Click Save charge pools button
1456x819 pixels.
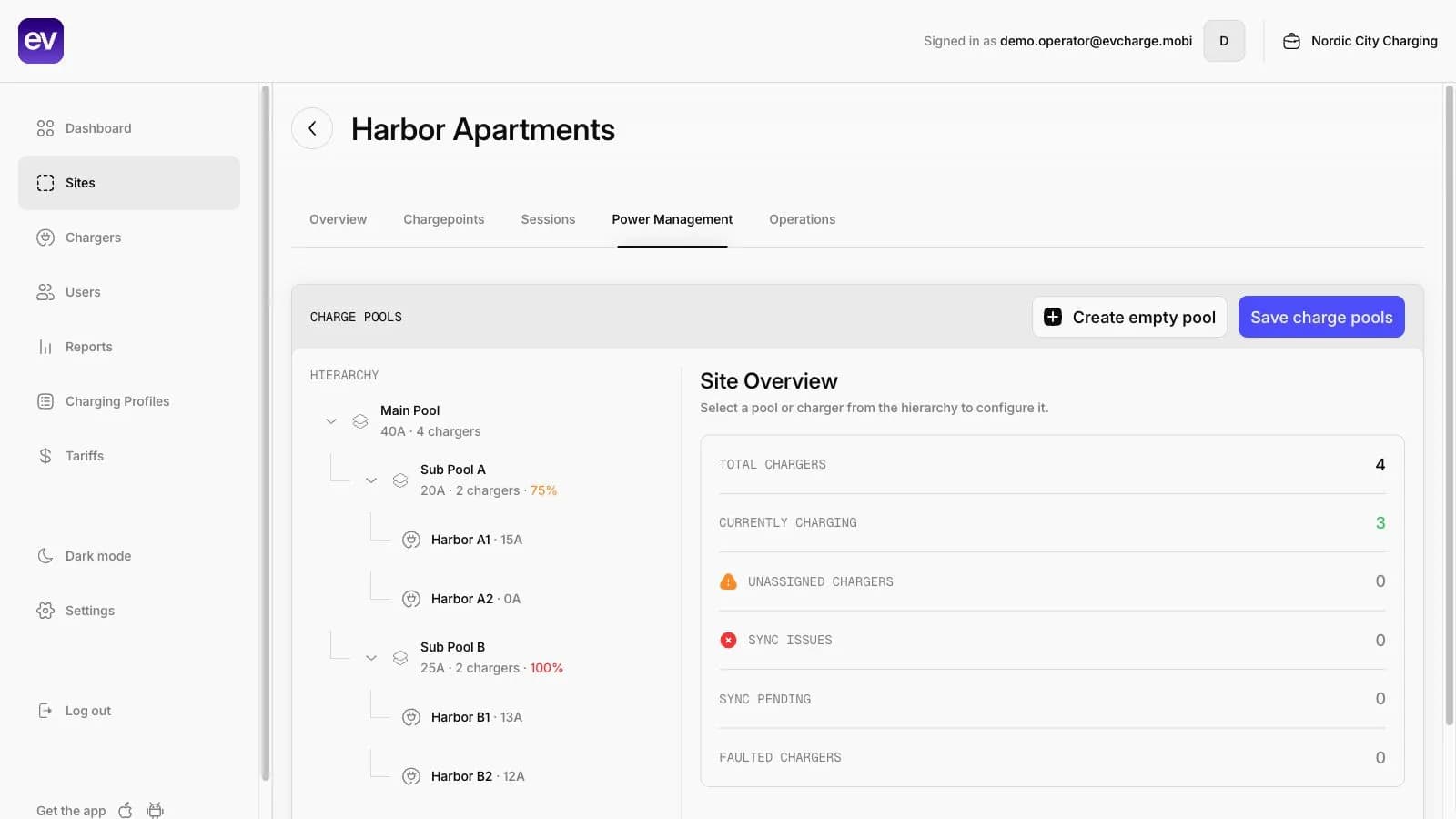pos(1321,317)
